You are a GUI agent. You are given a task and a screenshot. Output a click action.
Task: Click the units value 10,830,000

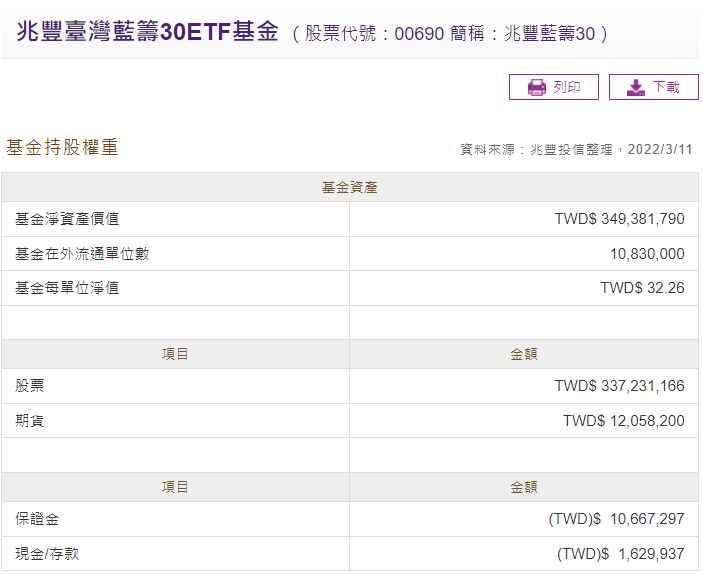coord(647,254)
